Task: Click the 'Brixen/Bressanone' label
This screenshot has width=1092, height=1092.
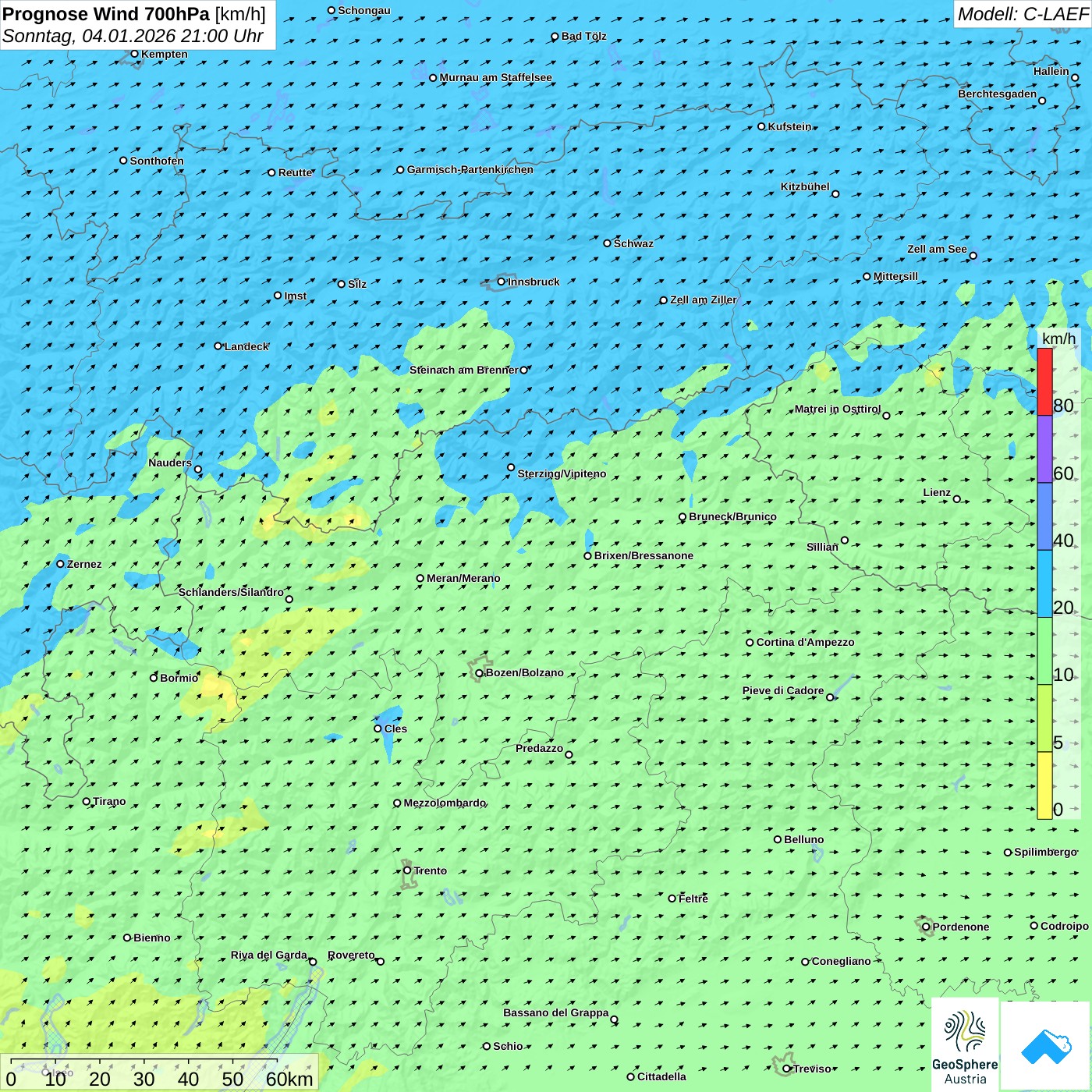Action: click(x=643, y=555)
